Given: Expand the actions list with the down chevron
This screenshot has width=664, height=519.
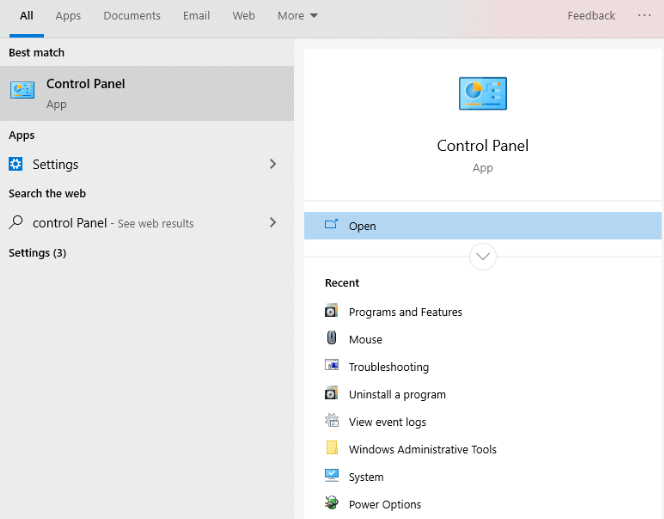Looking at the screenshot, I should 482,257.
